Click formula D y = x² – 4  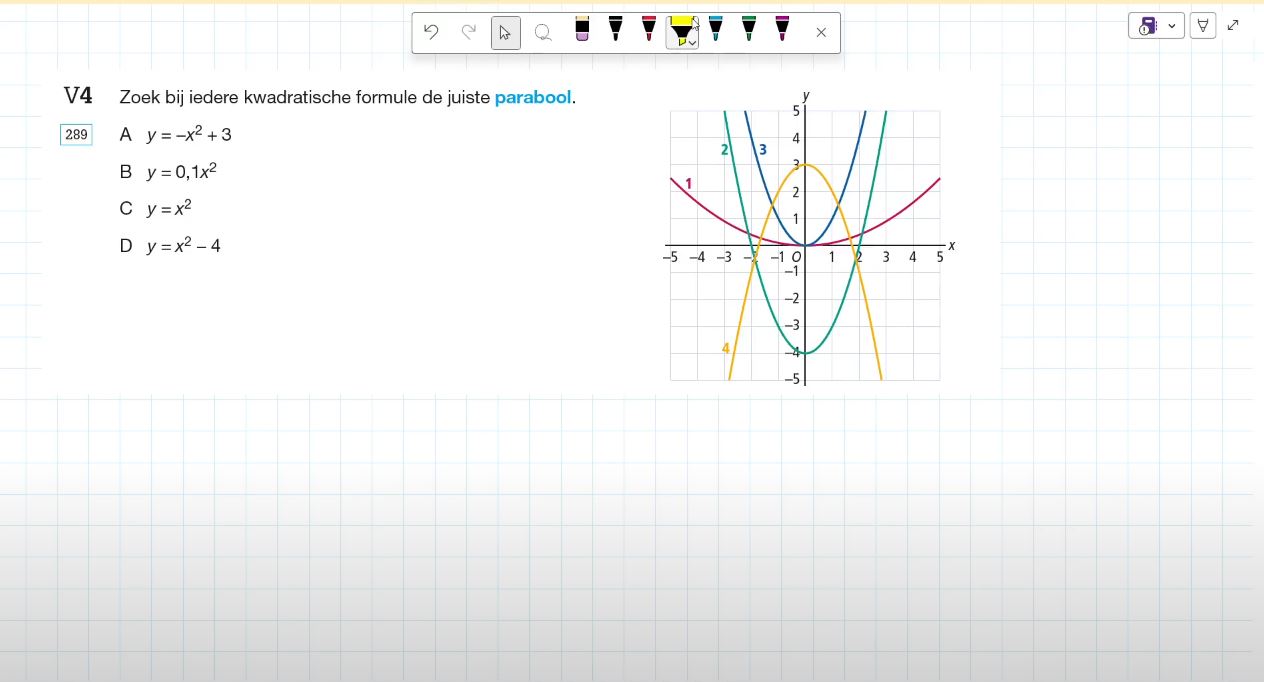(170, 245)
